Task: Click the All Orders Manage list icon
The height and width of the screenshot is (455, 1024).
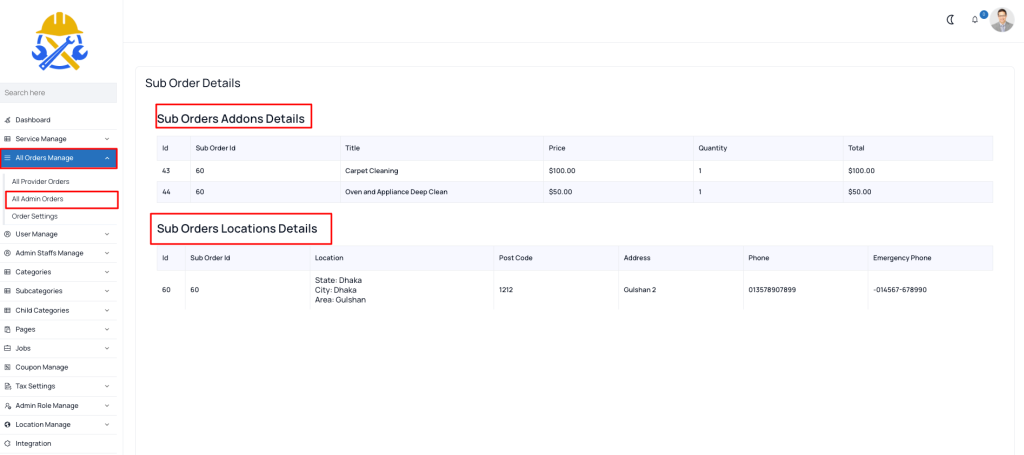Action: 7,157
